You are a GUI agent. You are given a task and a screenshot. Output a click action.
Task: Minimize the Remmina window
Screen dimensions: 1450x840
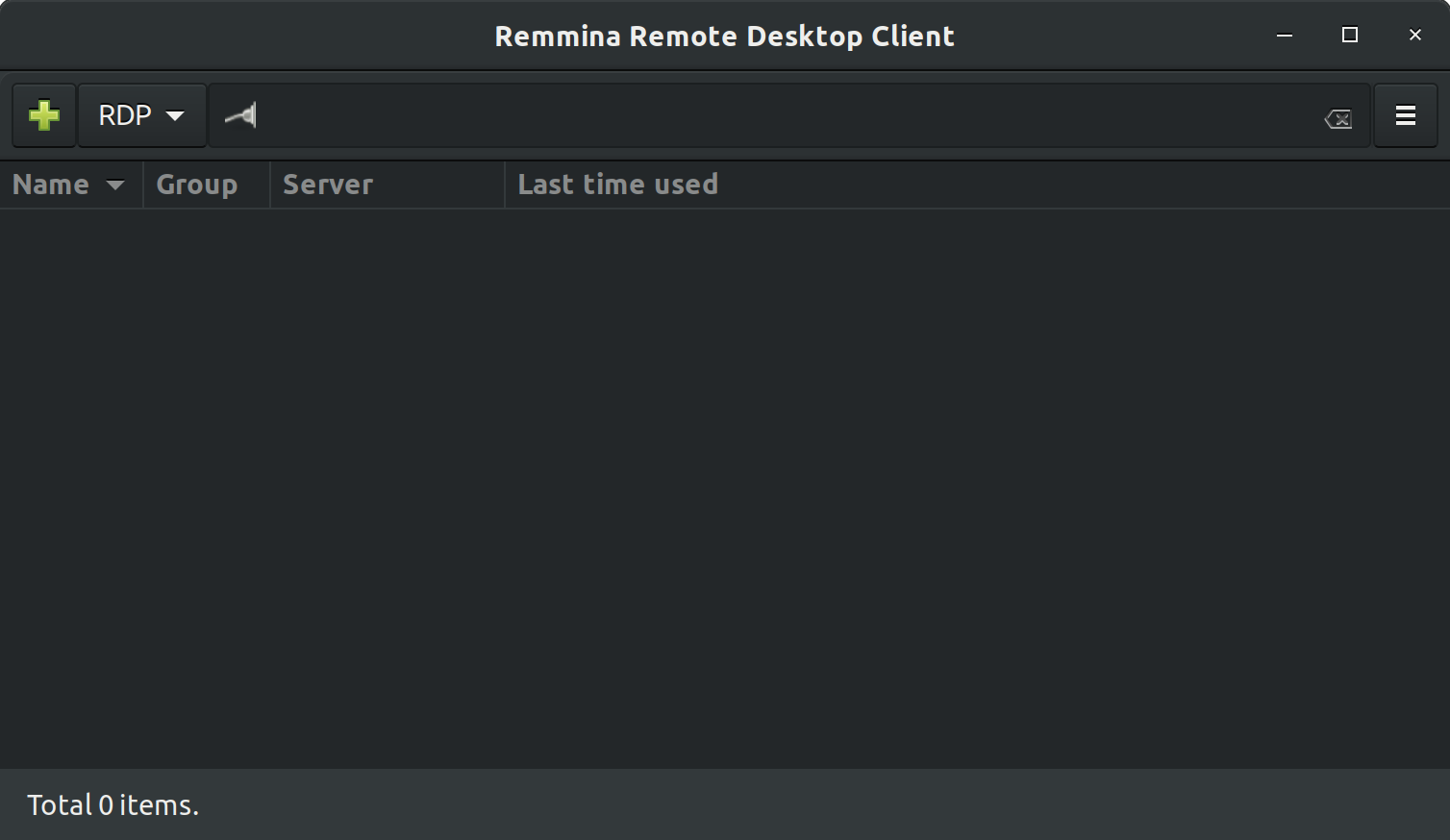pos(1285,36)
